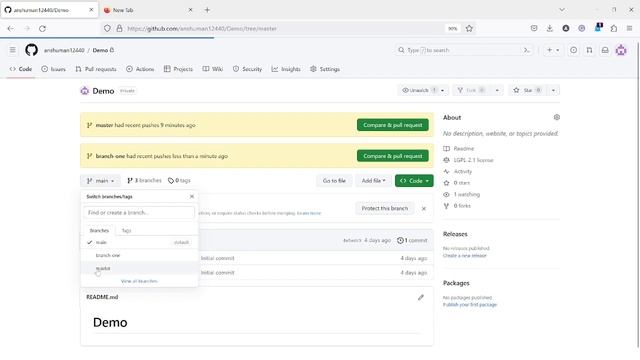Switch to the New Tab browser tab
This screenshot has height=360, width=640.
147,10
